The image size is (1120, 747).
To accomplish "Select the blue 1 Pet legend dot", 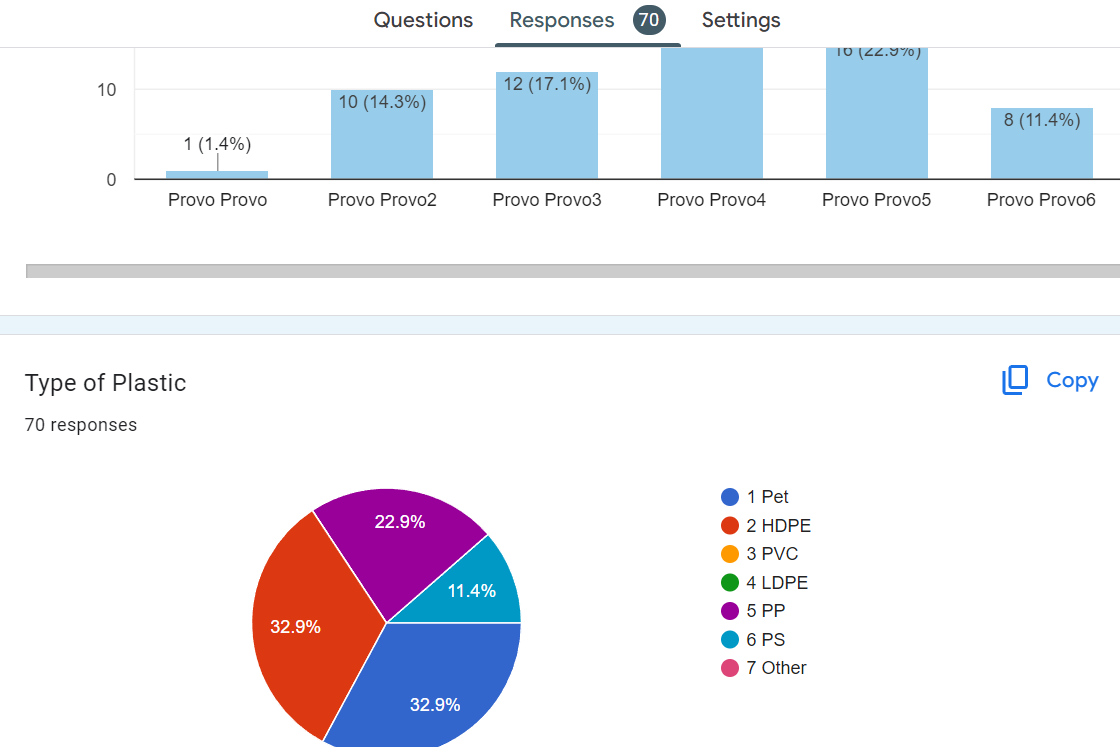I will [x=730, y=497].
